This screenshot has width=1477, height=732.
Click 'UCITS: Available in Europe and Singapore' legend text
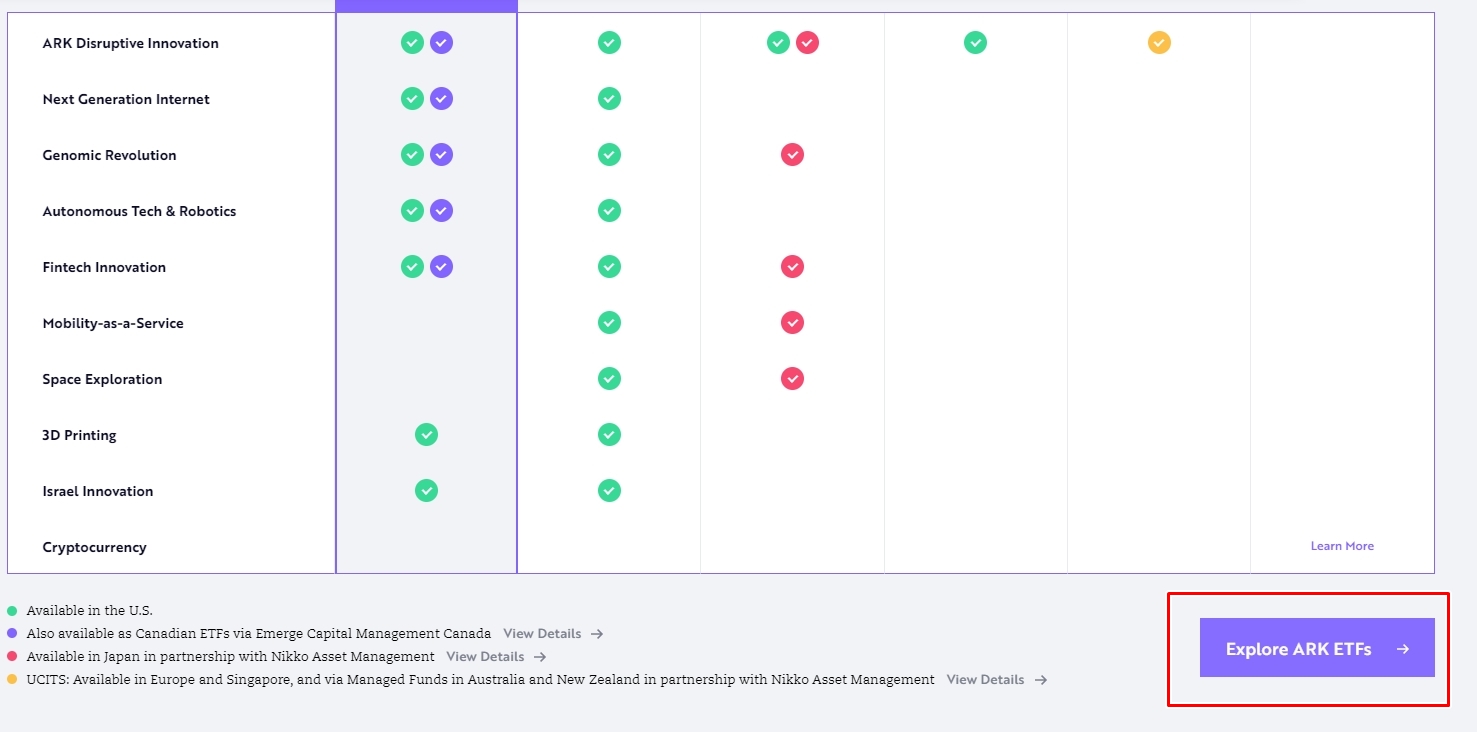[x=481, y=679]
